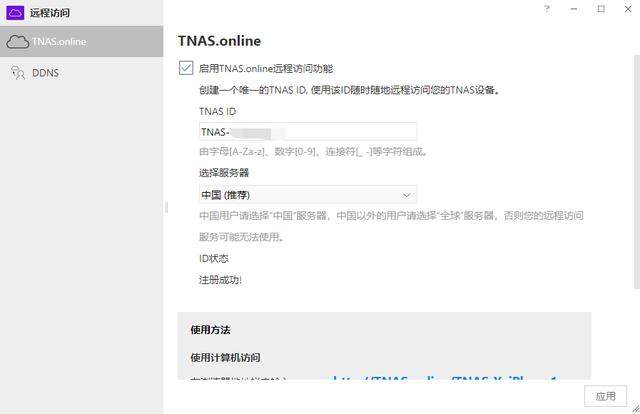The width and height of the screenshot is (640, 414).
Task: Click the DDNS icon in the sidebar
Action: 18,73
